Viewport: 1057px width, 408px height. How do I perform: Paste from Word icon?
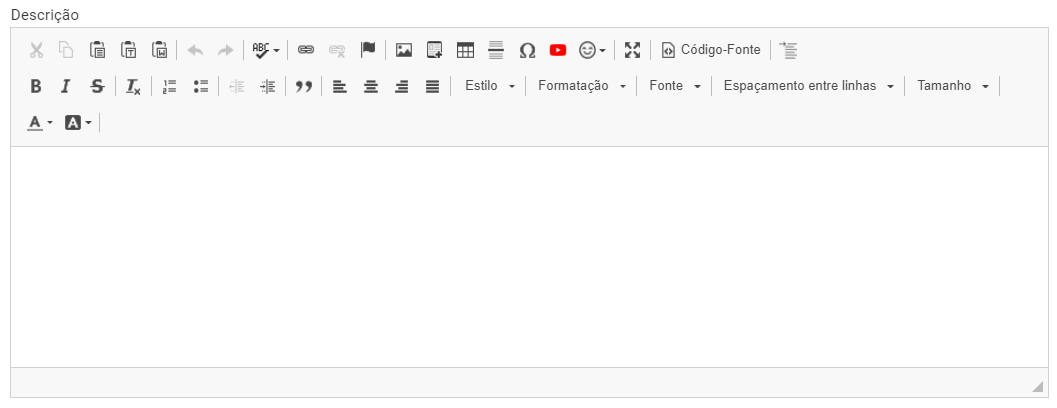159,50
